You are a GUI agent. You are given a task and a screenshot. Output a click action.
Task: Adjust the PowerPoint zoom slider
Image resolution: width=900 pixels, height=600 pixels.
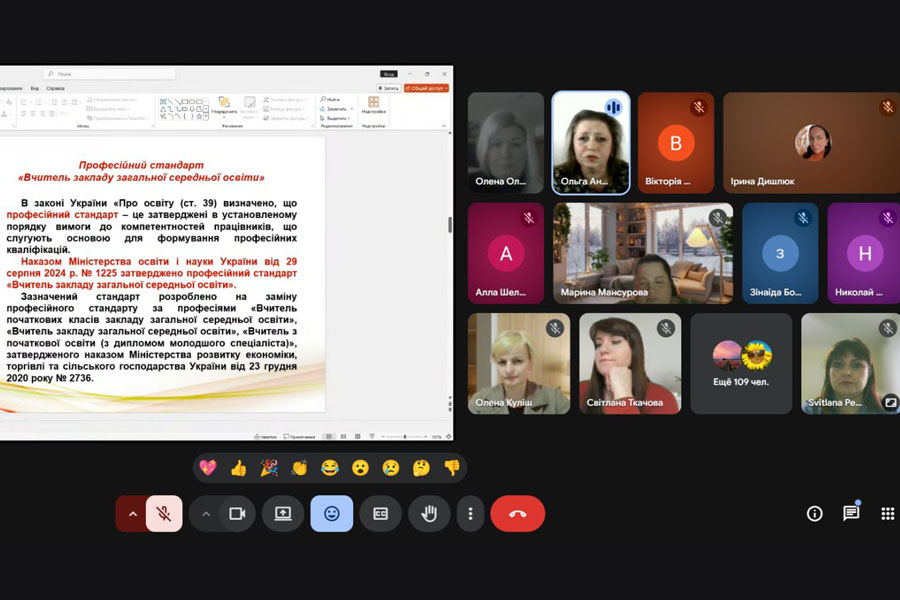point(405,437)
